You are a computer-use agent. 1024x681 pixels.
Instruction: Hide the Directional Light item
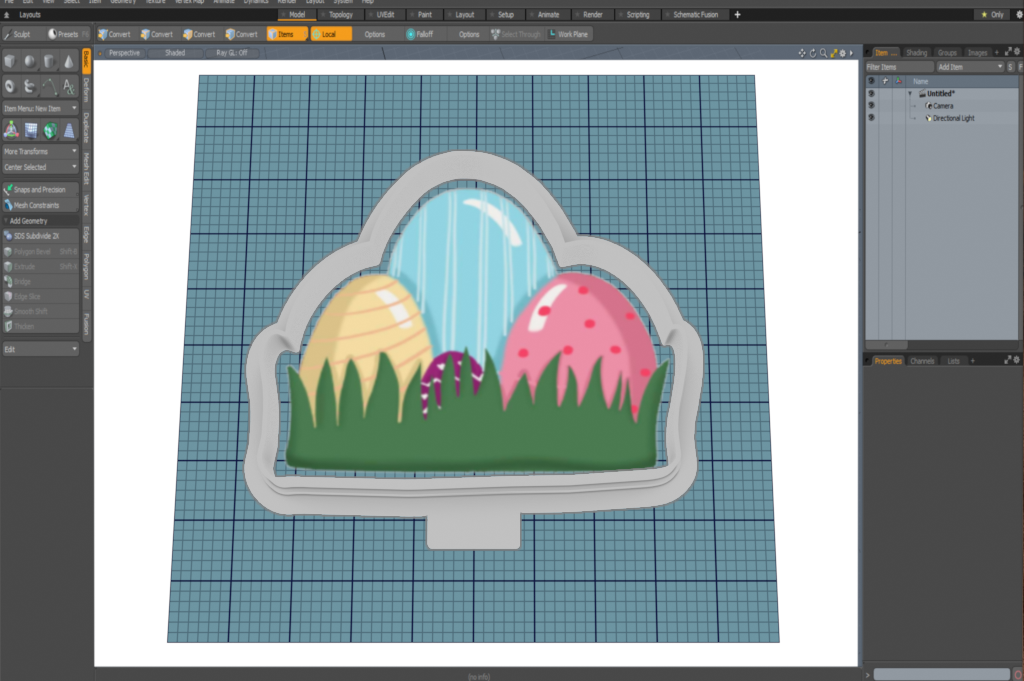[x=871, y=118]
